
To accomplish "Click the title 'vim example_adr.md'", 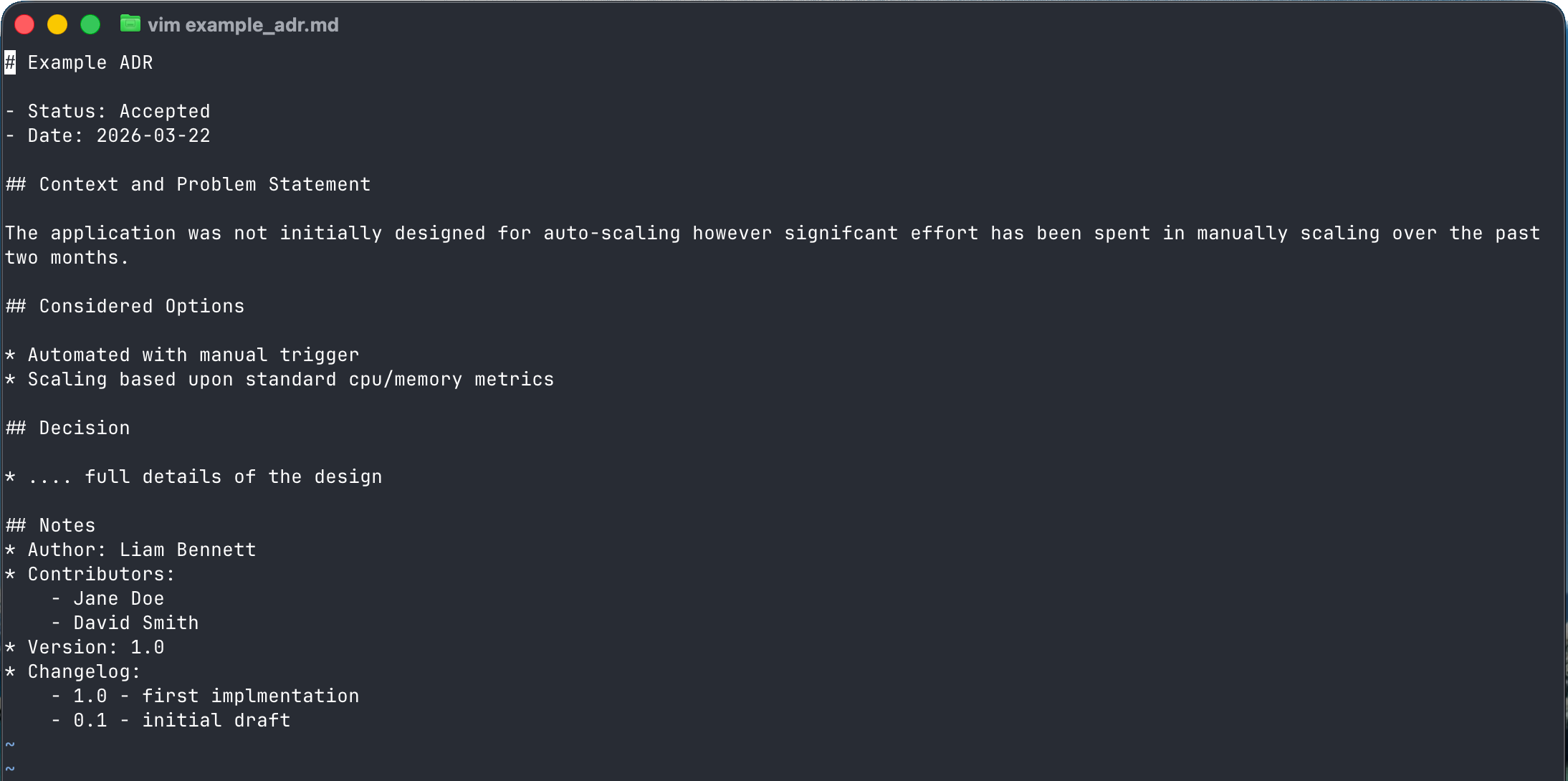I will [x=242, y=24].
